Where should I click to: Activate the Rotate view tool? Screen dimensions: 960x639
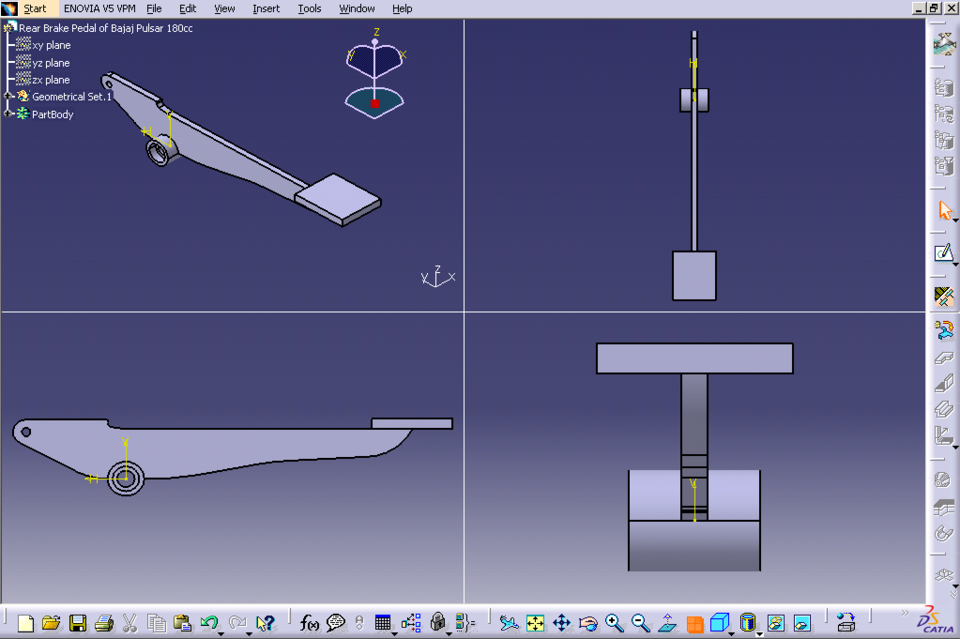pyautogui.click(x=588, y=622)
